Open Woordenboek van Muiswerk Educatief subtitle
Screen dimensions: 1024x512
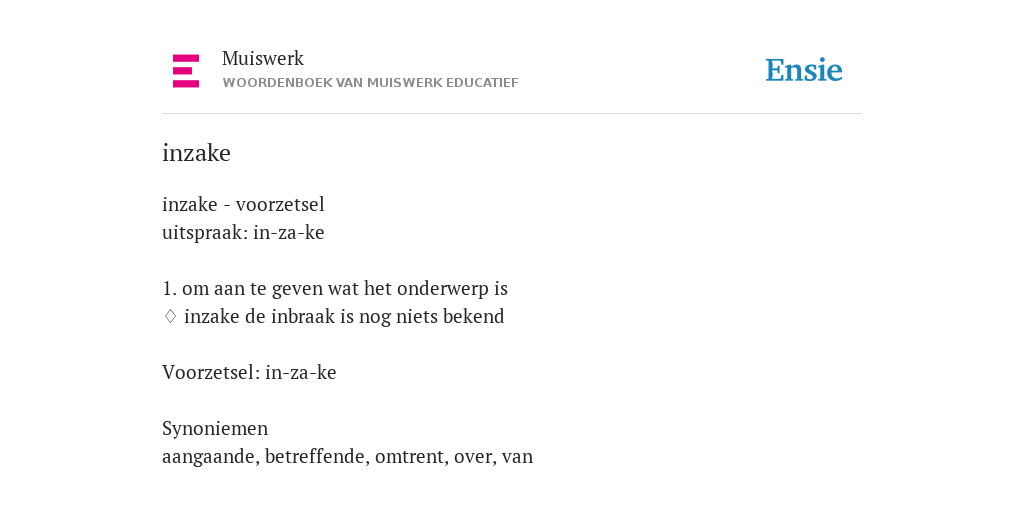(x=370, y=83)
